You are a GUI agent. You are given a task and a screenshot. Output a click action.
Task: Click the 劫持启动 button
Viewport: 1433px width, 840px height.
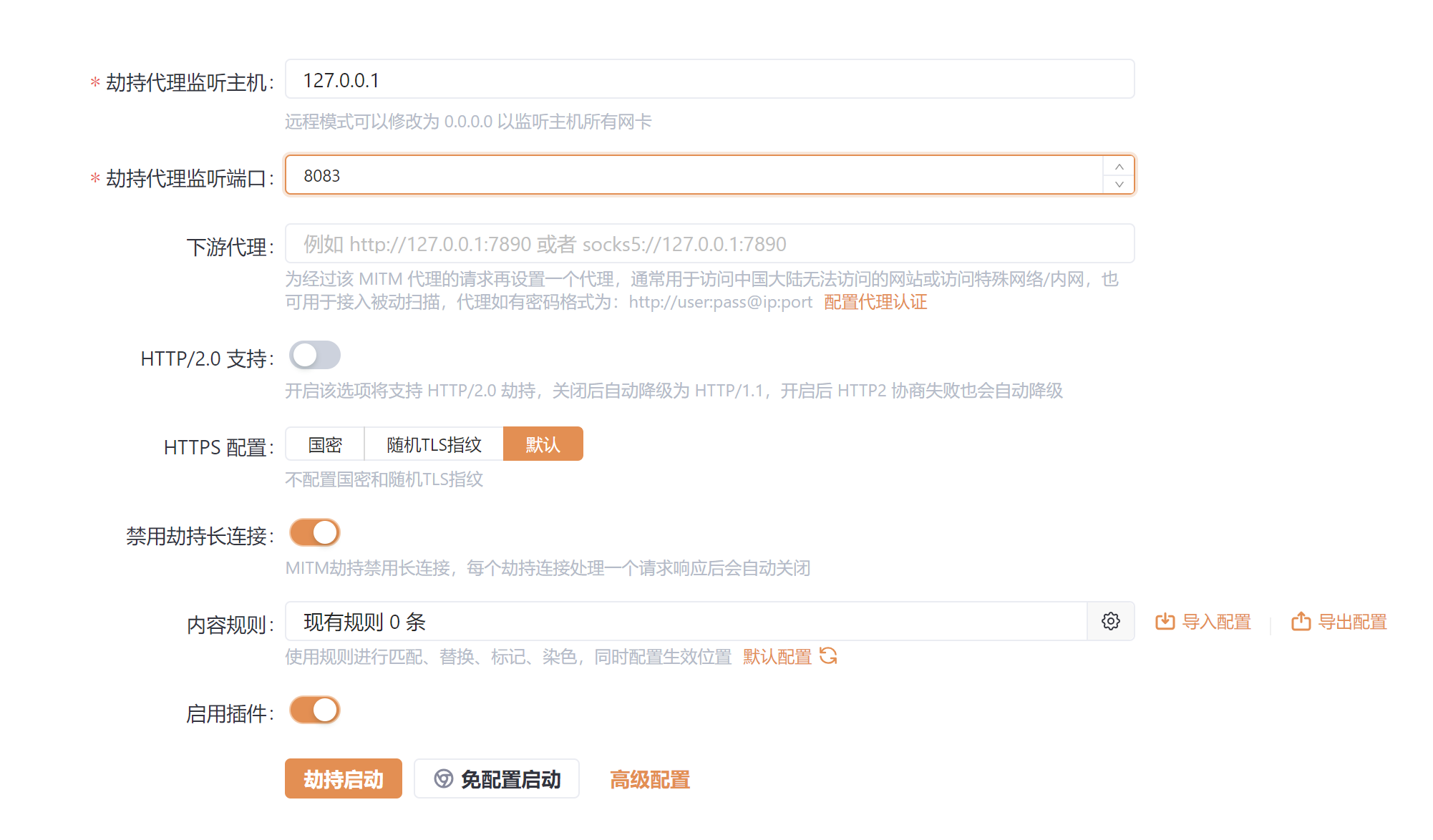[343, 778]
